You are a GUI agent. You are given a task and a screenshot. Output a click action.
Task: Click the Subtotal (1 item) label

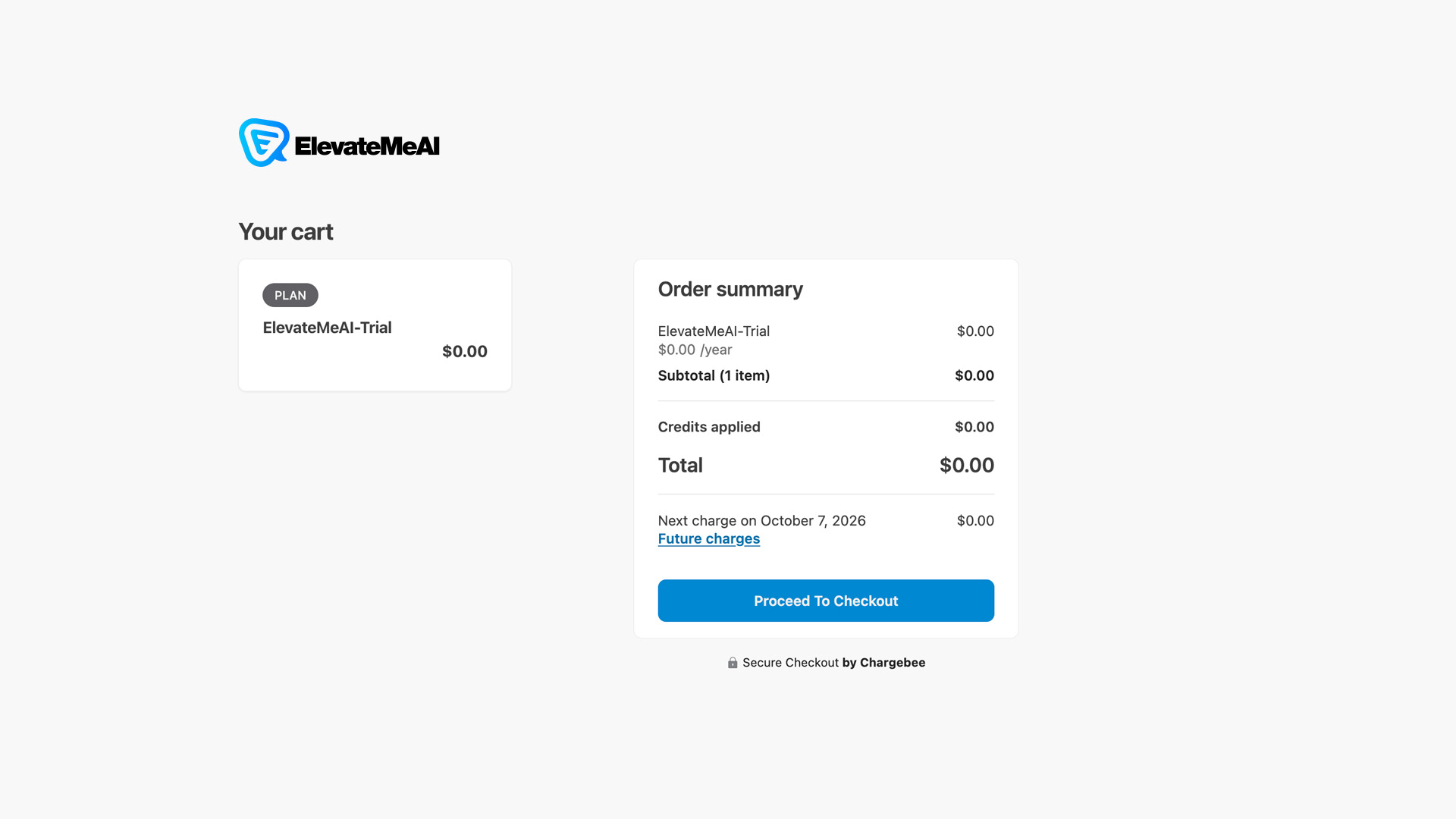714,375
